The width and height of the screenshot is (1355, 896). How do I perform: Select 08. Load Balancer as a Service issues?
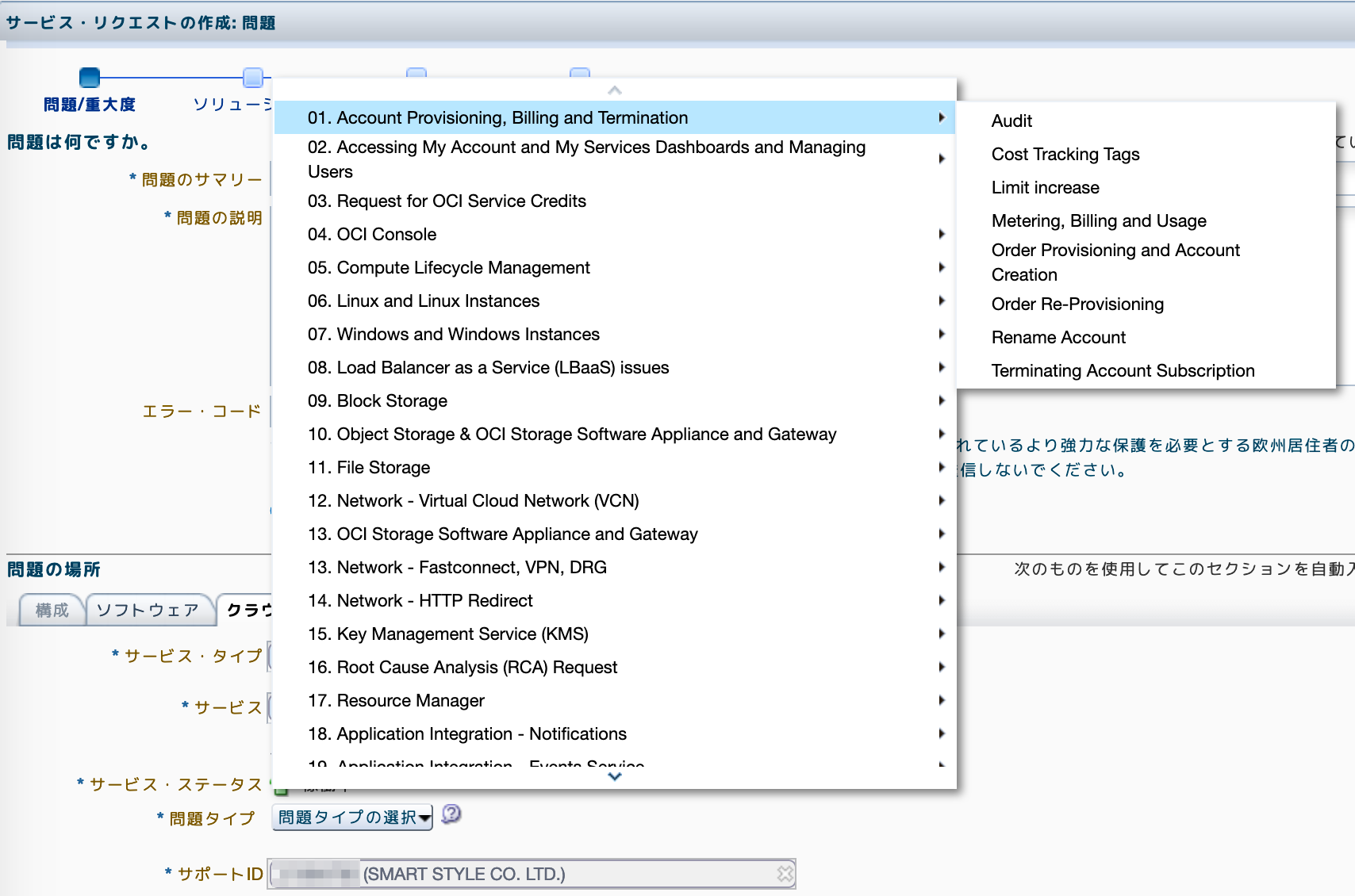tap(615, 367)
